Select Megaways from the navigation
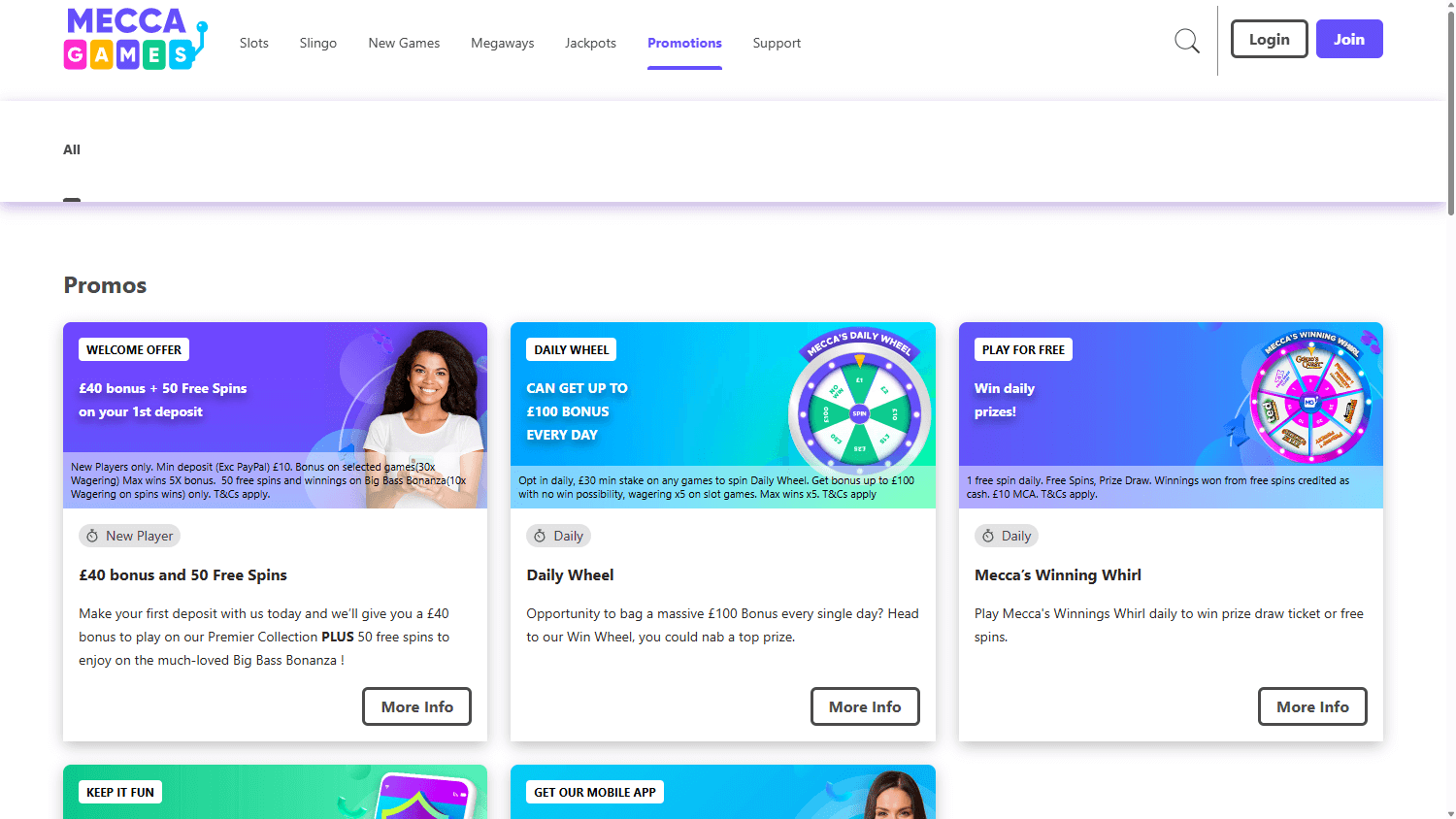This screenshot has height=819, width=1456. pyautogui.click(x=503, y=43)
